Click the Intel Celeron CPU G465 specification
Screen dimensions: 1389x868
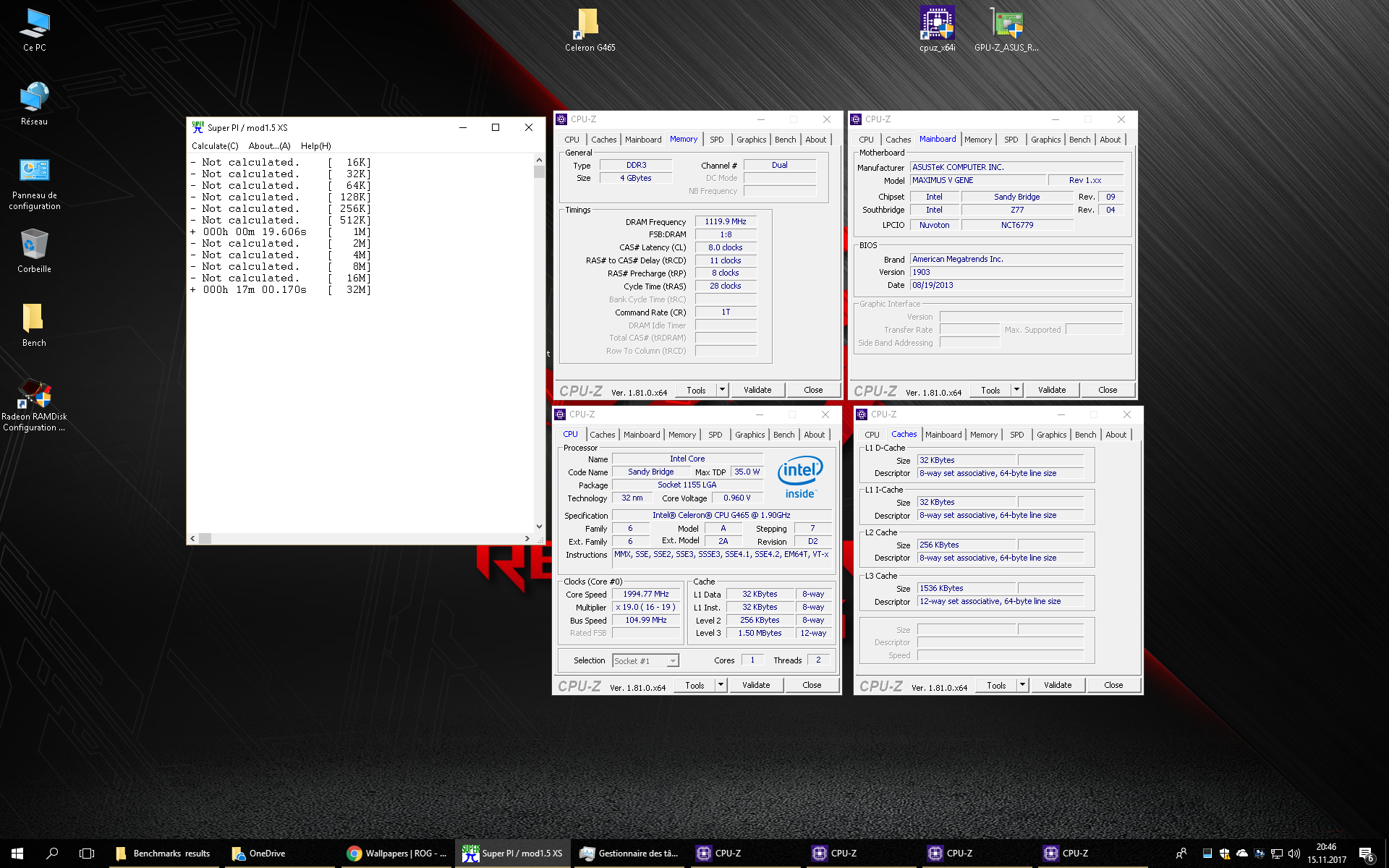(721, 515)
